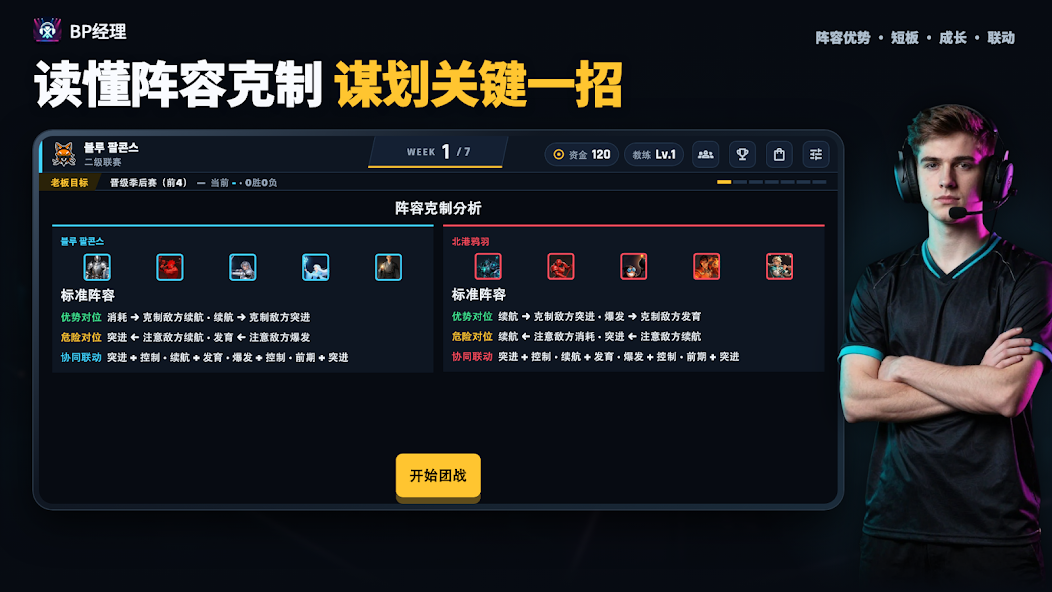
Task: Click the blue panel team name 블루 팔콘스
Action: coord(82,241)
